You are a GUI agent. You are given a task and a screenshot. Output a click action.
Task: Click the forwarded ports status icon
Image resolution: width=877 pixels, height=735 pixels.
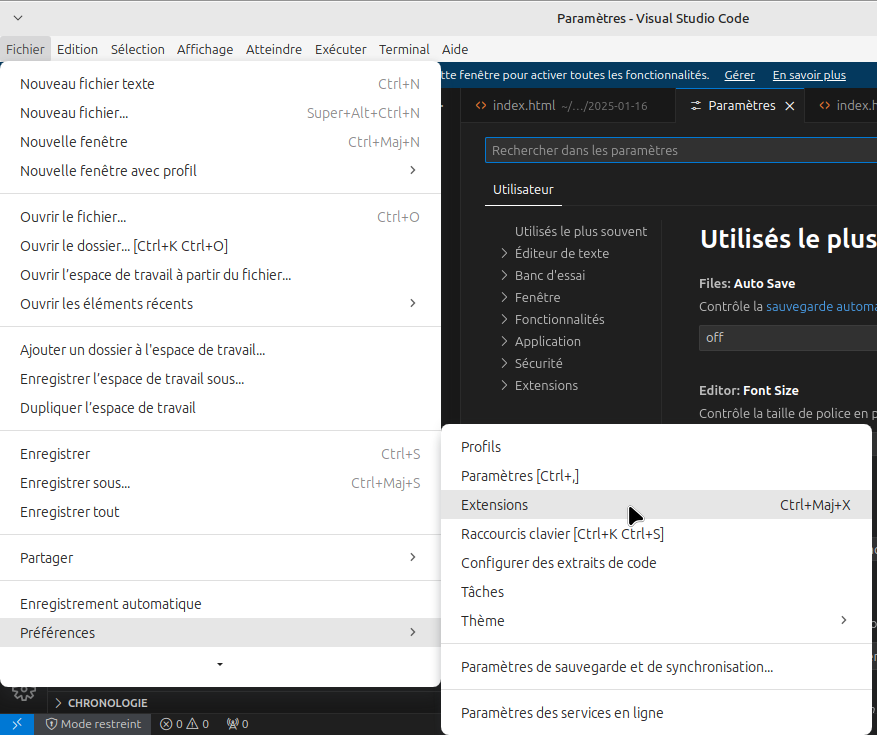coord(237,724)
